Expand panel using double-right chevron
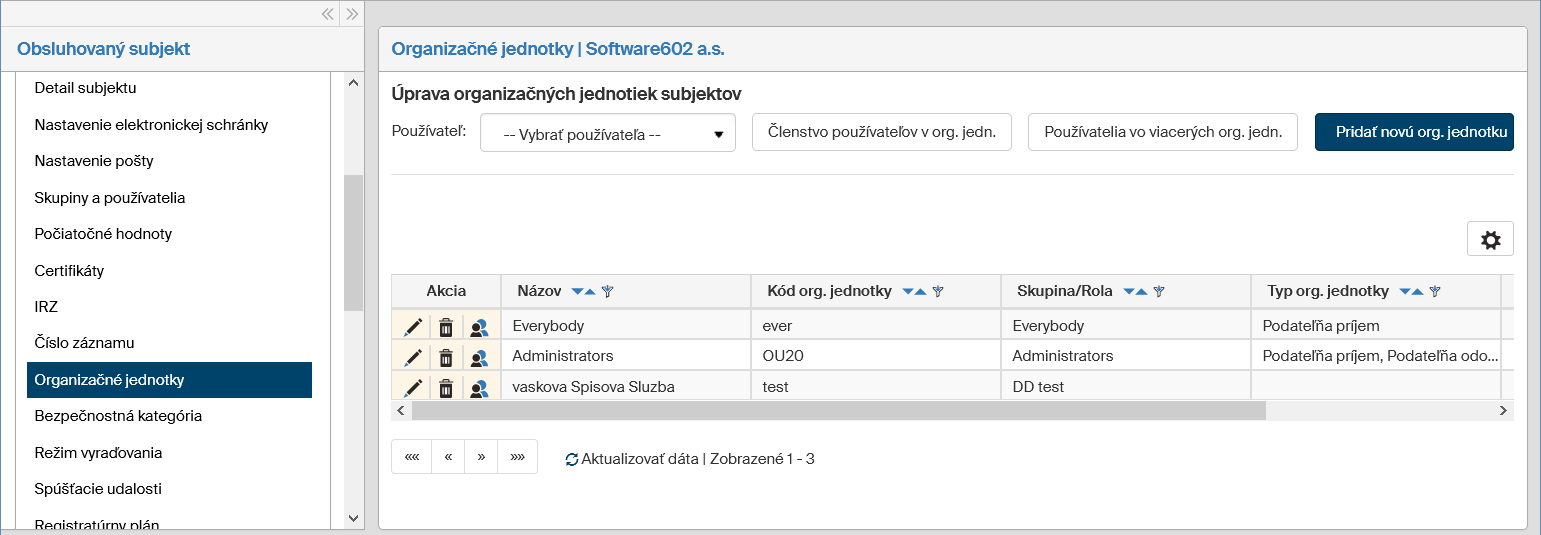1541x535 pixels. tap(351, 14)
